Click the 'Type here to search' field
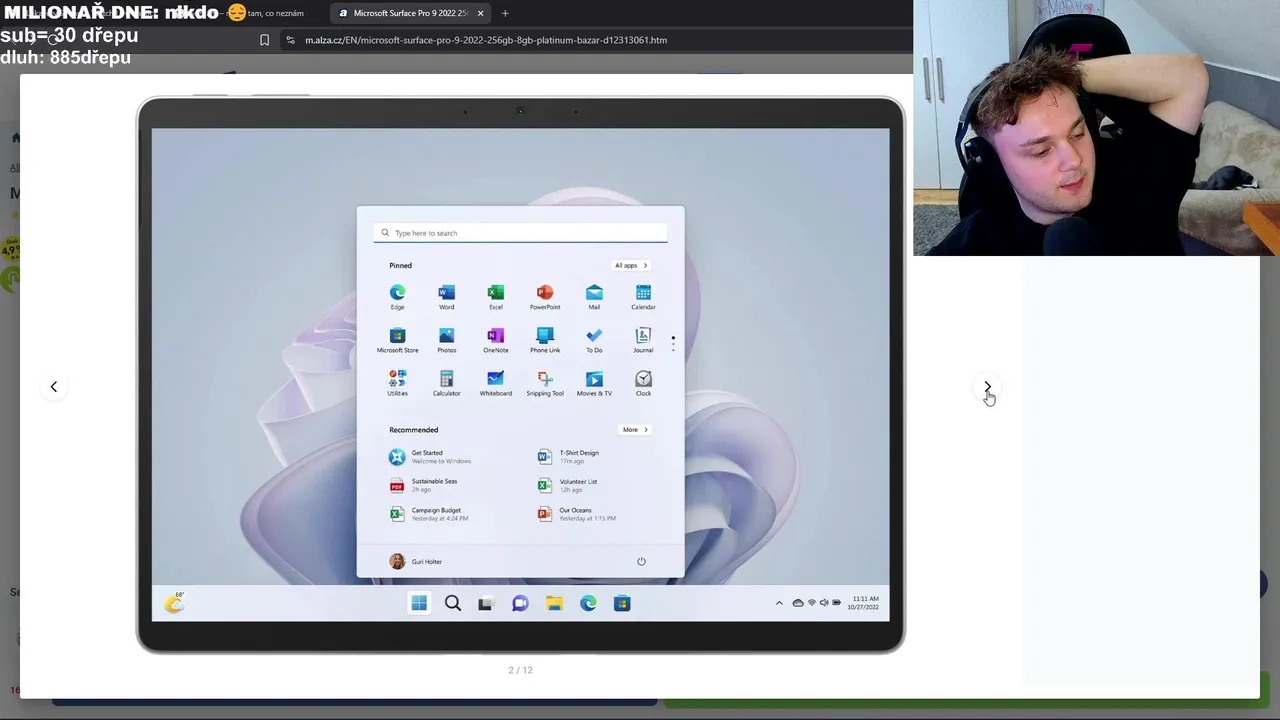The width and height of the screenshot is (1280, 720). [x=520, y=233]
